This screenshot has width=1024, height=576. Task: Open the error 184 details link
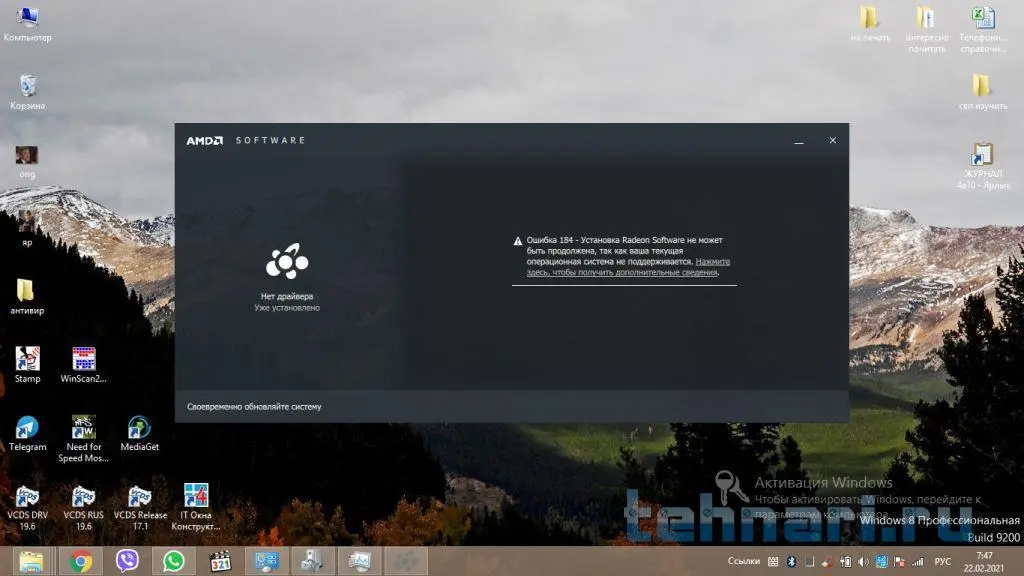(628, 267)
